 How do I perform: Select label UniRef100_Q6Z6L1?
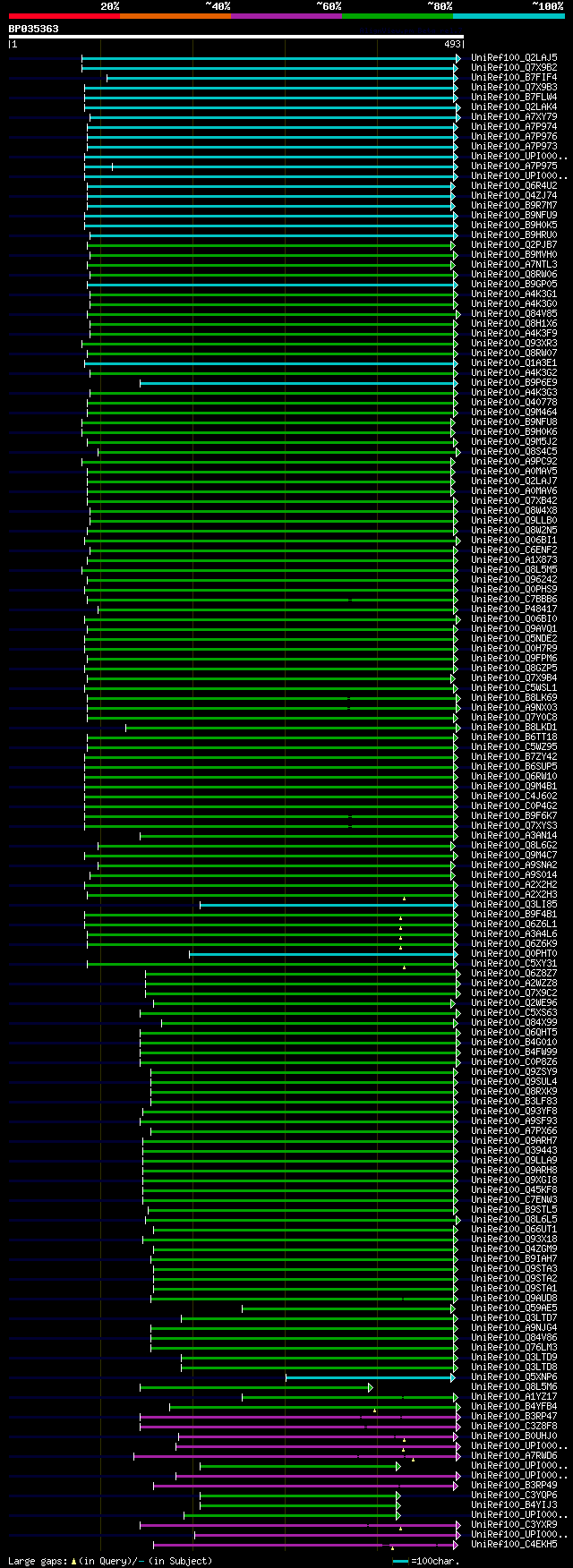(x=514, y=924)
